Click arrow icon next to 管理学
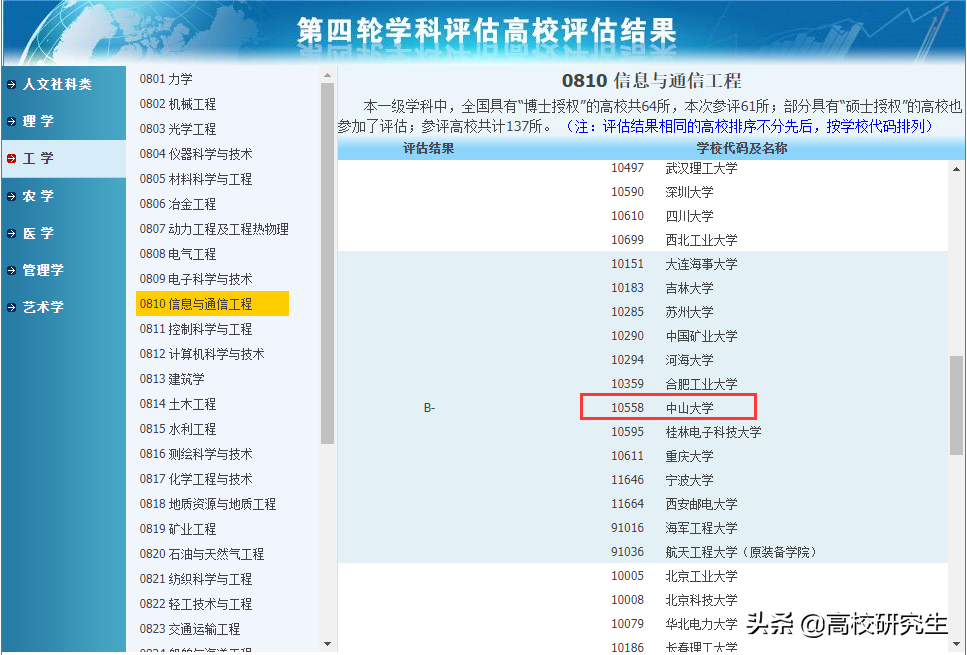The width and height of the screenshot is (967, 655). click(10, 270)
